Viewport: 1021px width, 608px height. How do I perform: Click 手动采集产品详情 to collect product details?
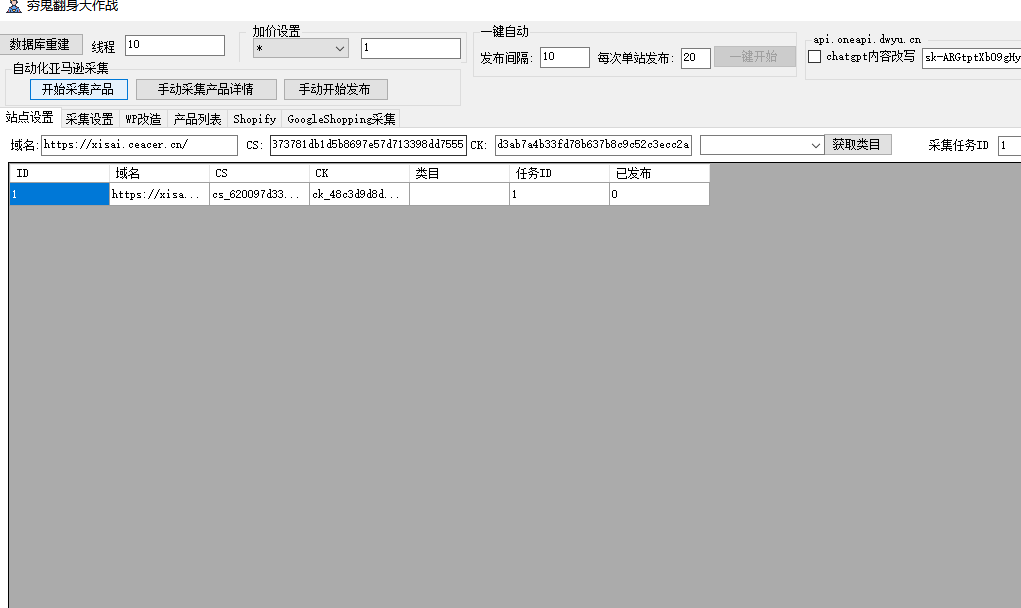coord(212,89)
